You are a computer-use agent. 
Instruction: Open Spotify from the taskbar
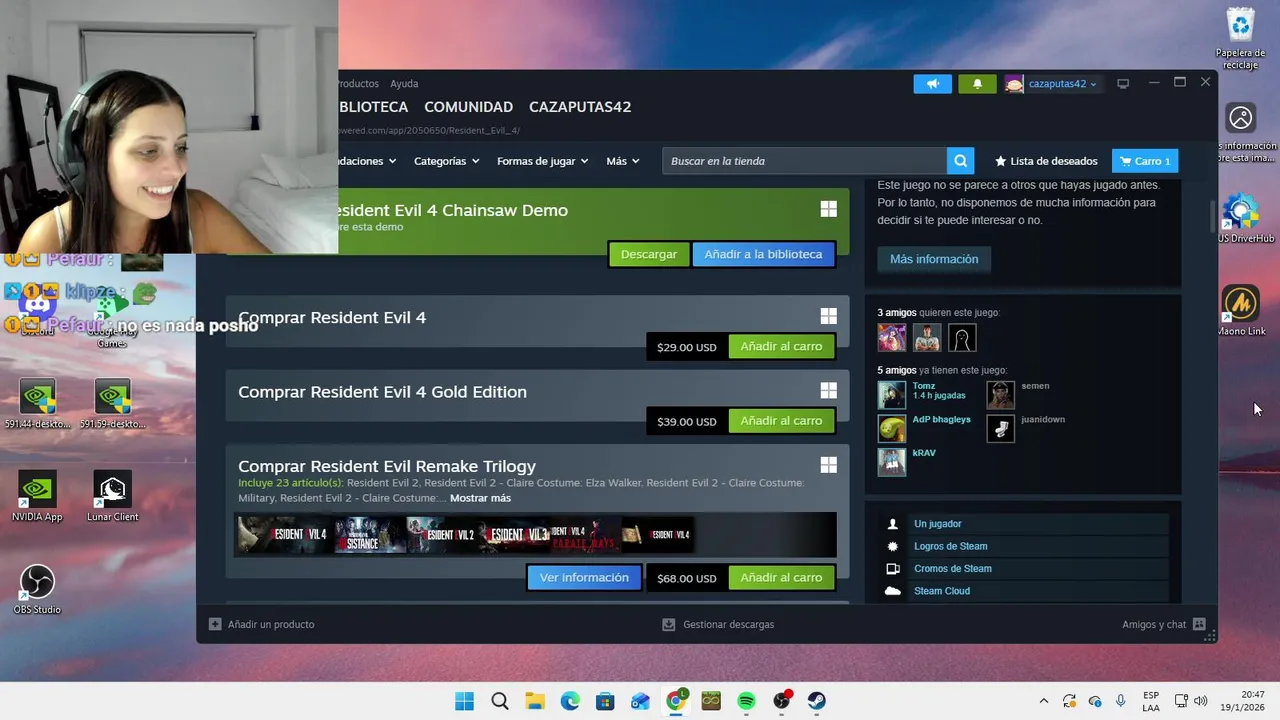tap(746, 701)
